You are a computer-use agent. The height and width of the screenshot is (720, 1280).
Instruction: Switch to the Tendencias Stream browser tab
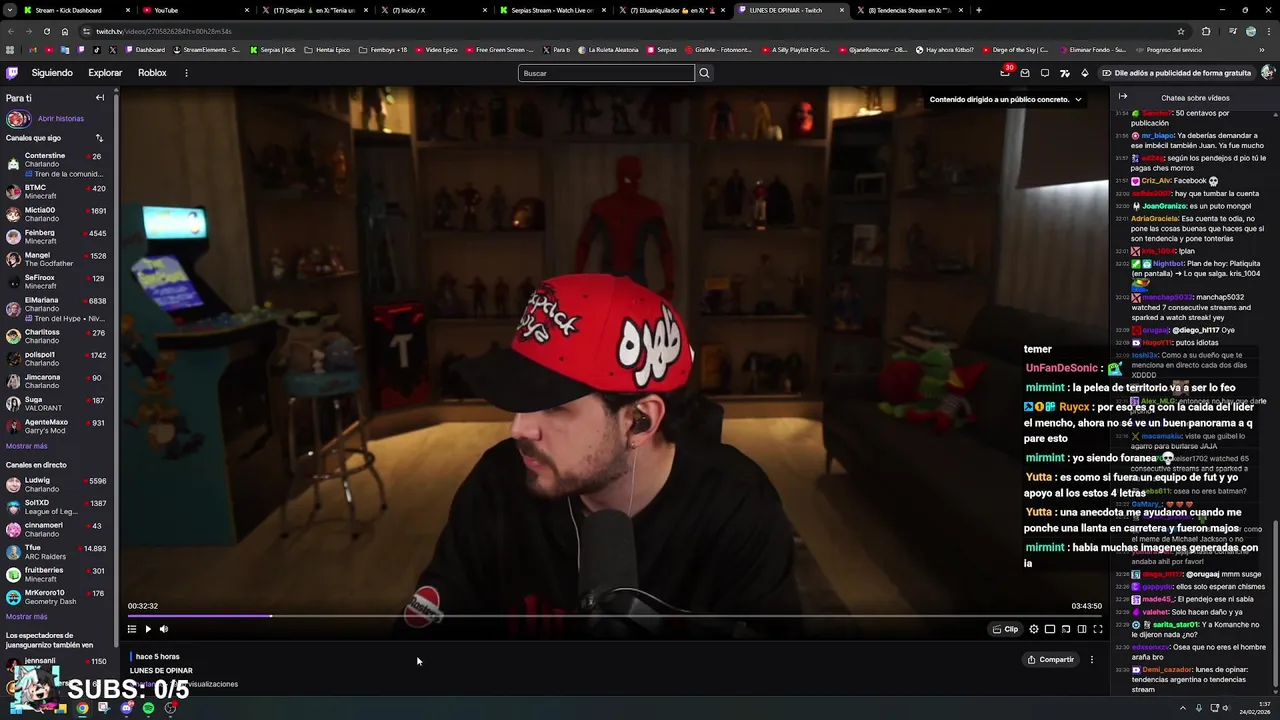(x=910, y=10)
